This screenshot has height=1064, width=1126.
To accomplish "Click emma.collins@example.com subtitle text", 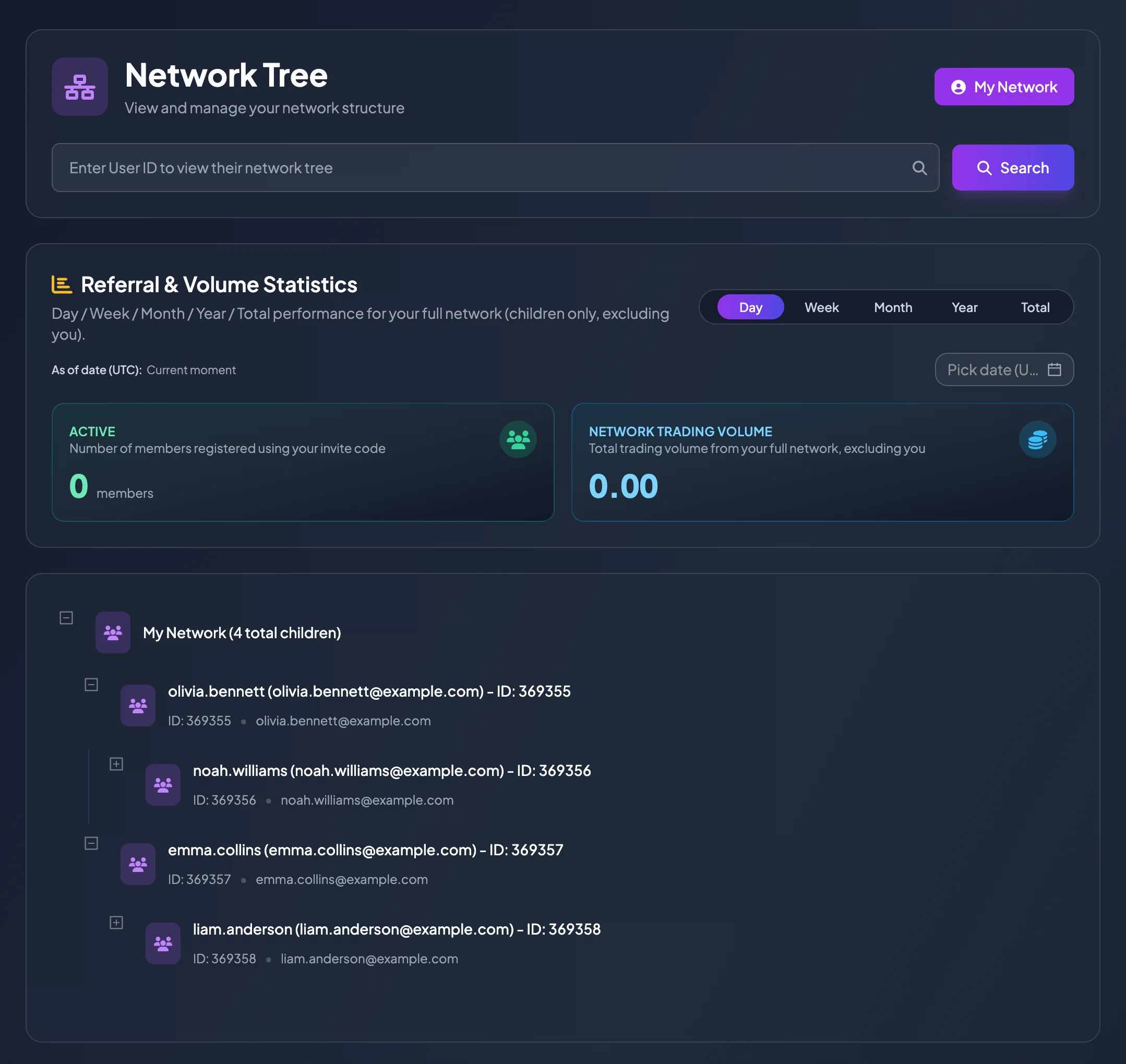I will [x=342, y=880].
